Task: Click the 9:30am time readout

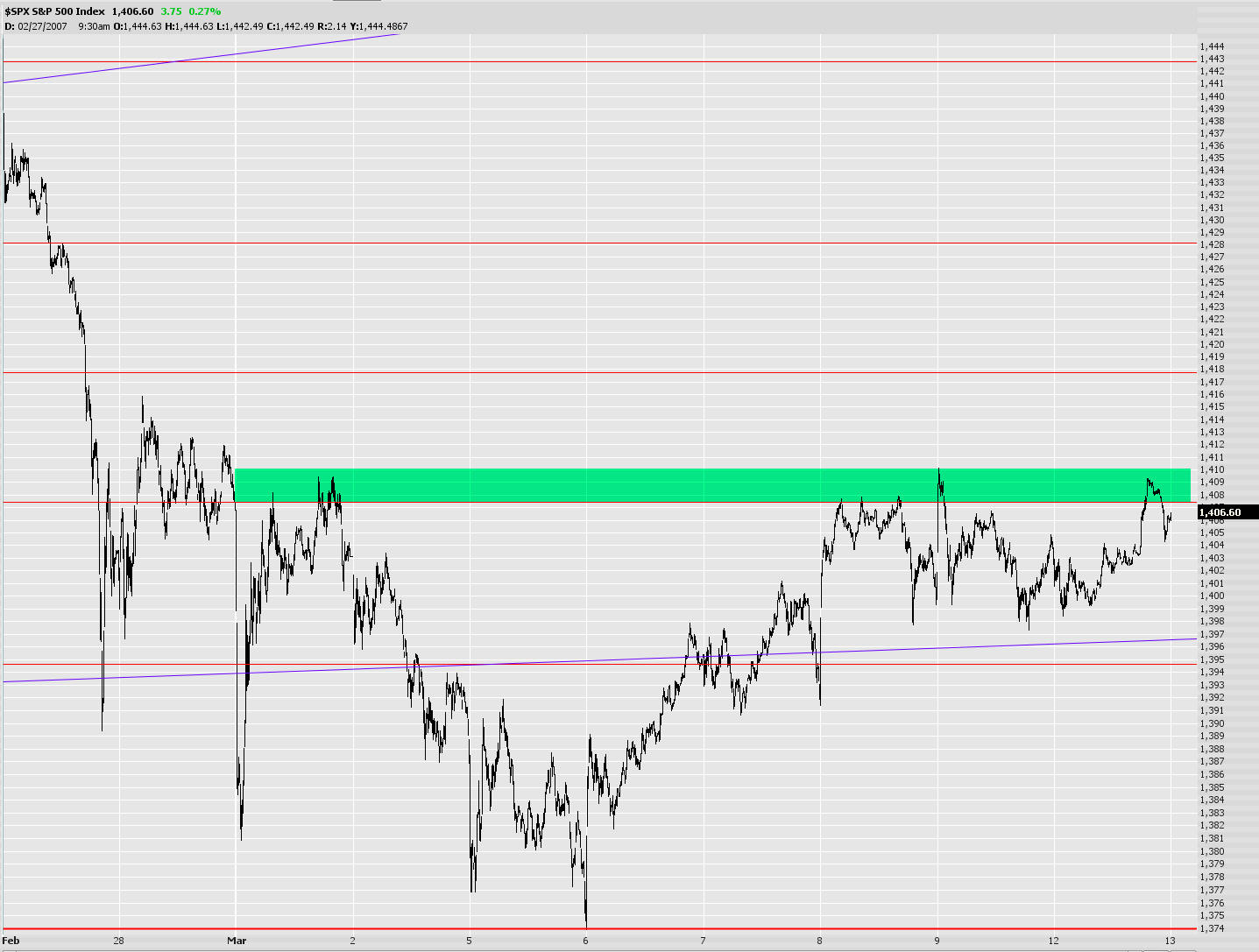Action: [x=94, y=26]
